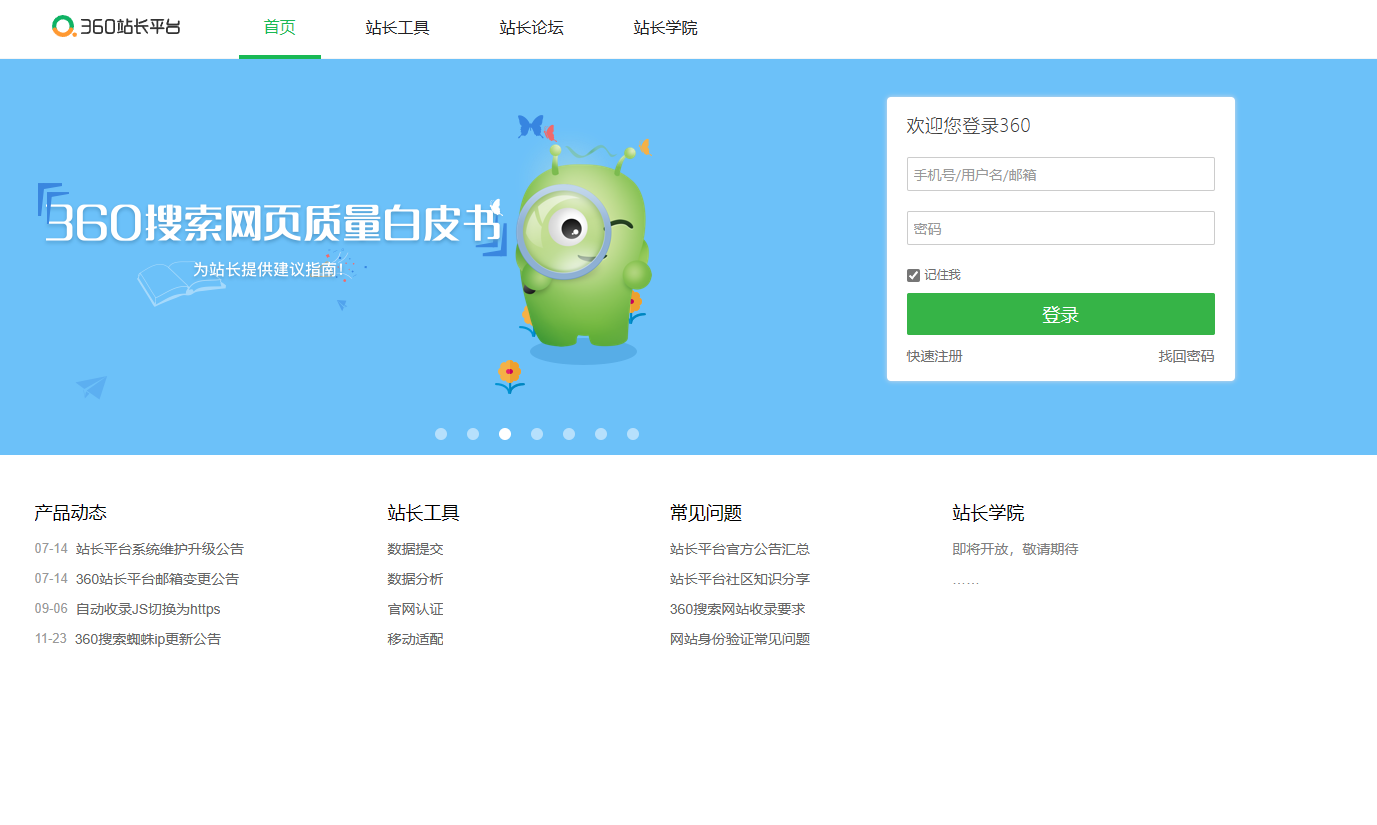This screenshot has height=825, width=1377.
Task: Click the green mascot with magnifying glass
Action: pos(581,255)
